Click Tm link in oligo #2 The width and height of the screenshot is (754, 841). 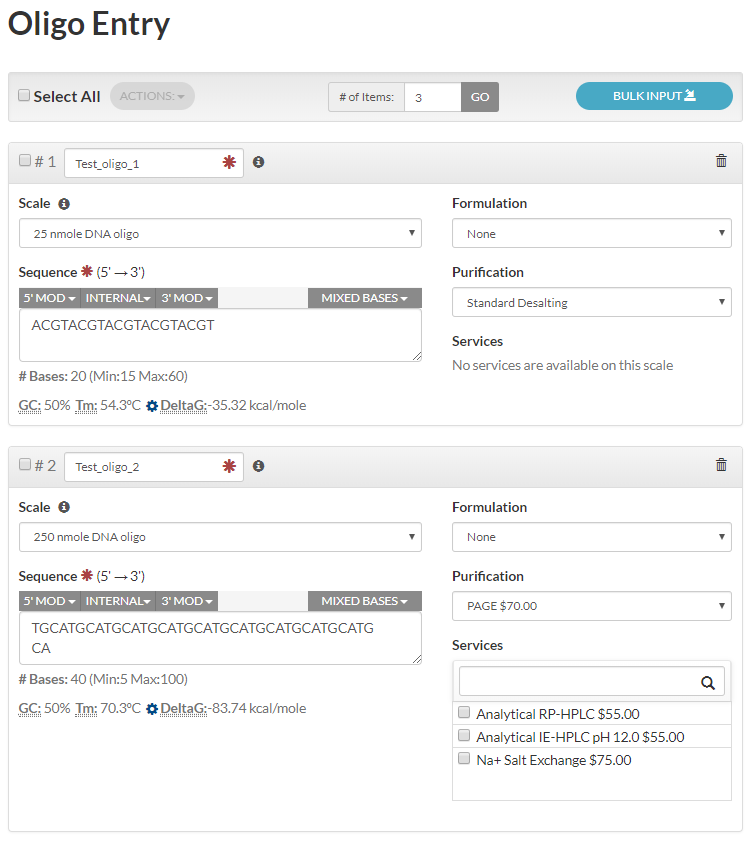point(86,709)
